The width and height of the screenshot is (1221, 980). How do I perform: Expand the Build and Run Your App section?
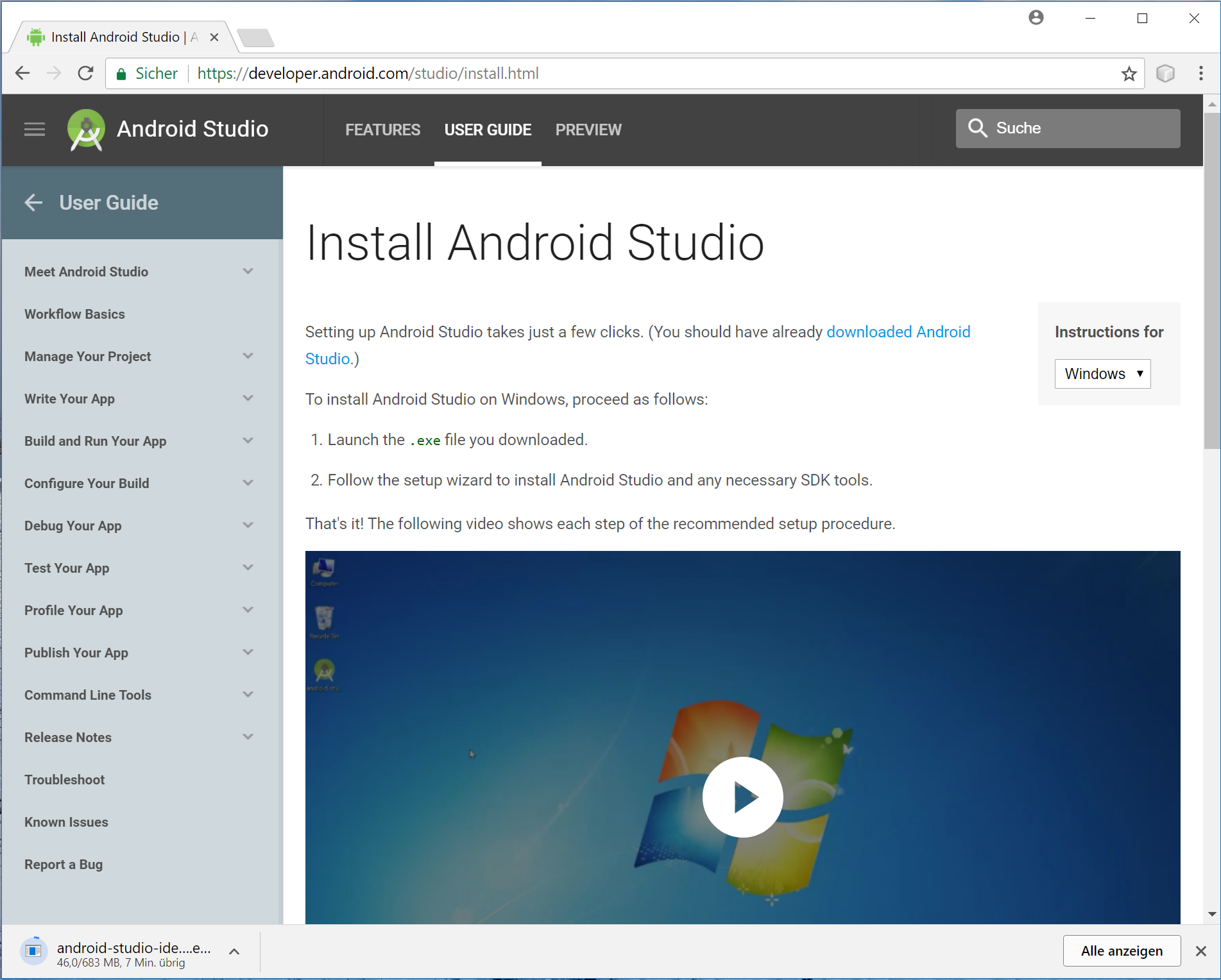248,441
